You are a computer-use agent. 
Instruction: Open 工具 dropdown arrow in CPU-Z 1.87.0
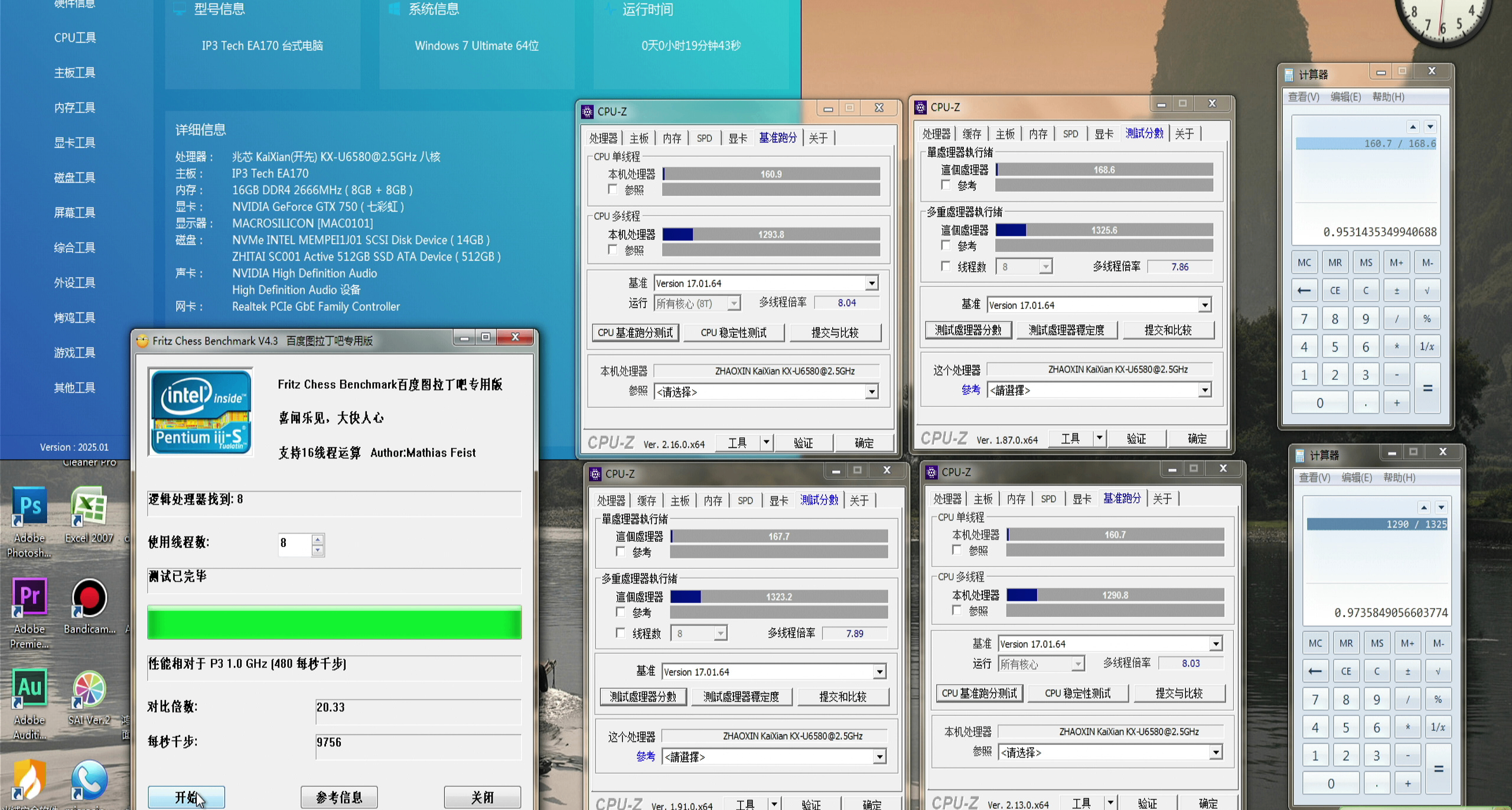[x=1100, y=438]
